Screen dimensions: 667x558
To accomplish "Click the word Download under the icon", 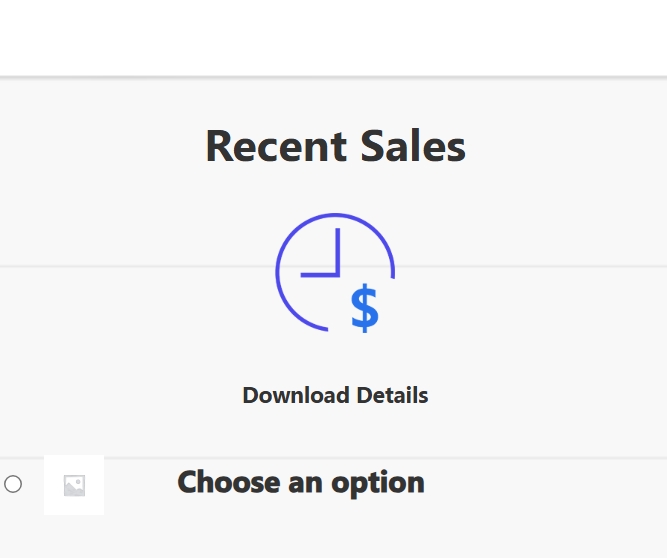I will [296, 396].
